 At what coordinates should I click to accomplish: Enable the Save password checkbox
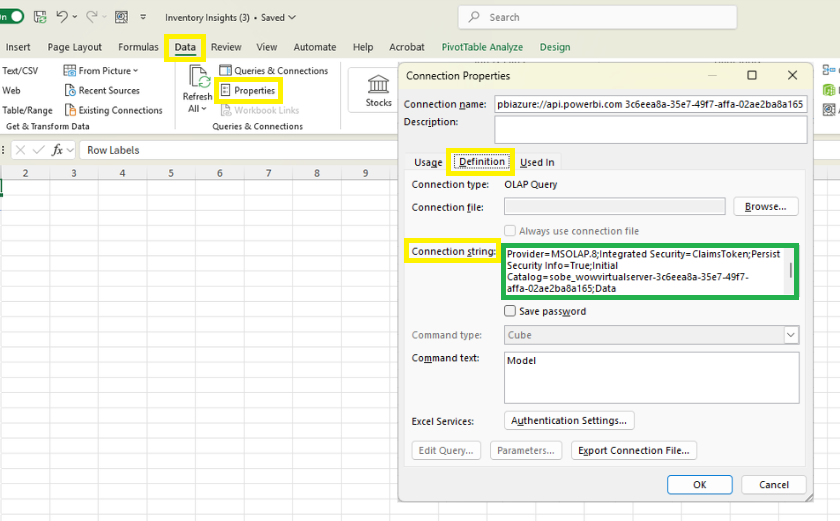pos(511,311)
